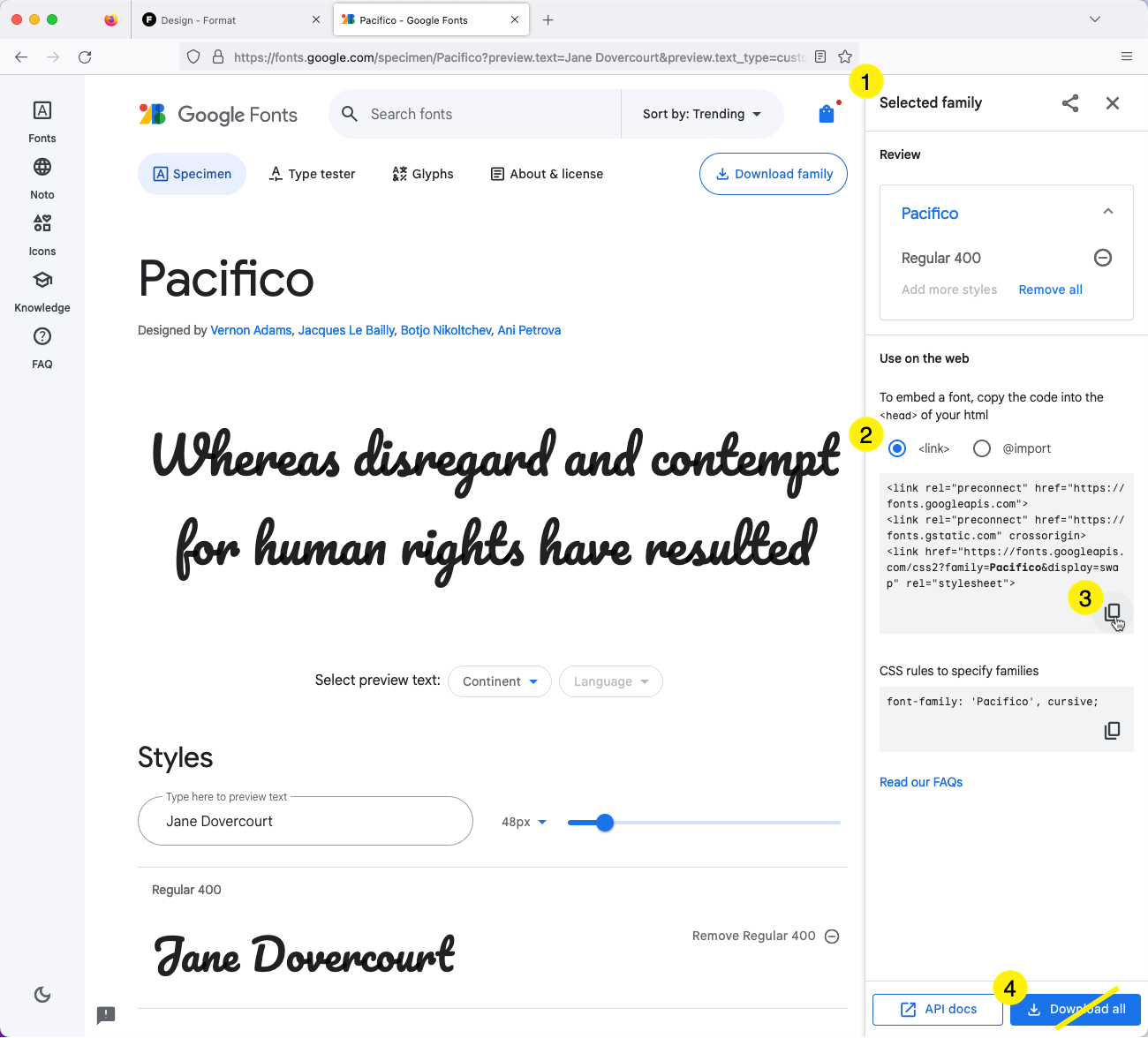
Task: Copy the CSS font-family rule
Action: point(1113,731)
